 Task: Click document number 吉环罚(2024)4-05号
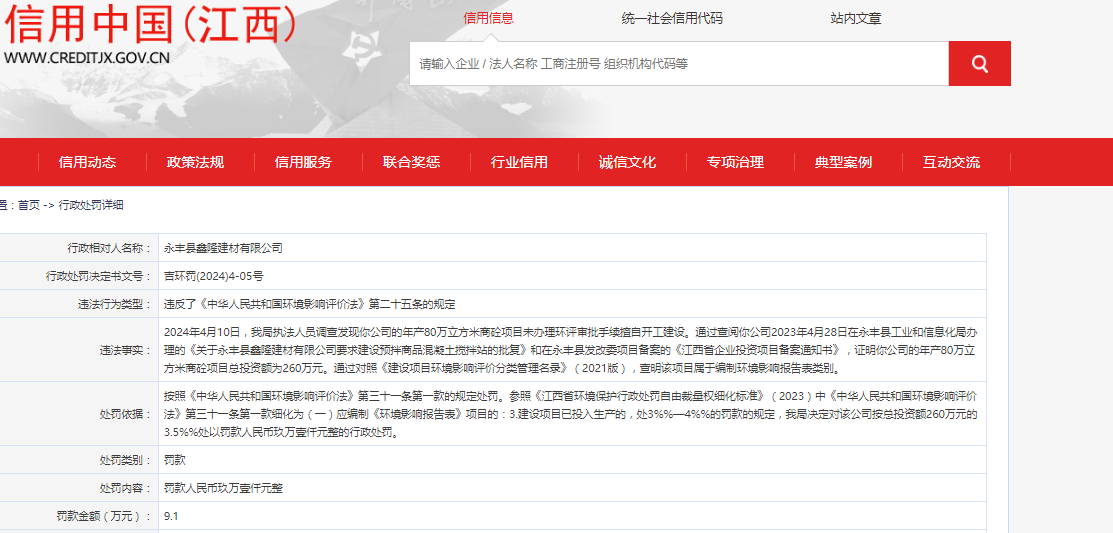click(x=214, y=276)
